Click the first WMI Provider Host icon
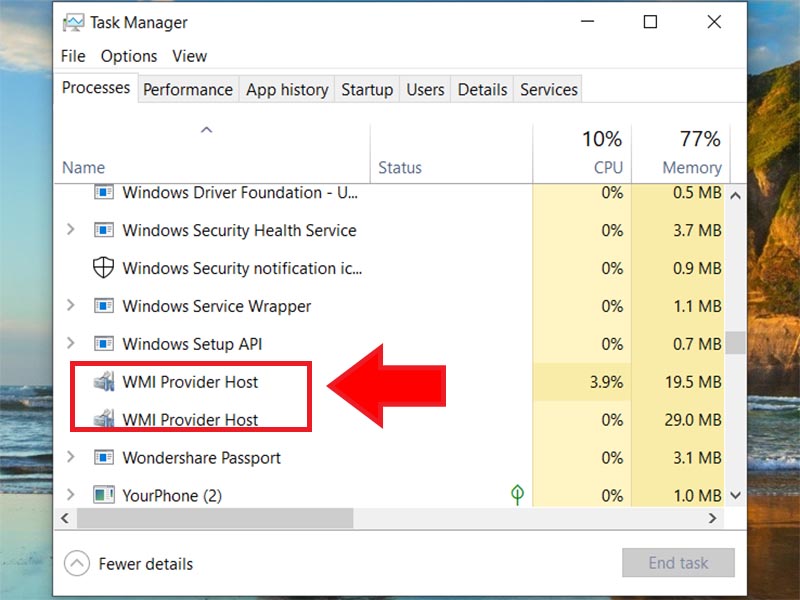 pyautogui.click(x=104, y=381)
